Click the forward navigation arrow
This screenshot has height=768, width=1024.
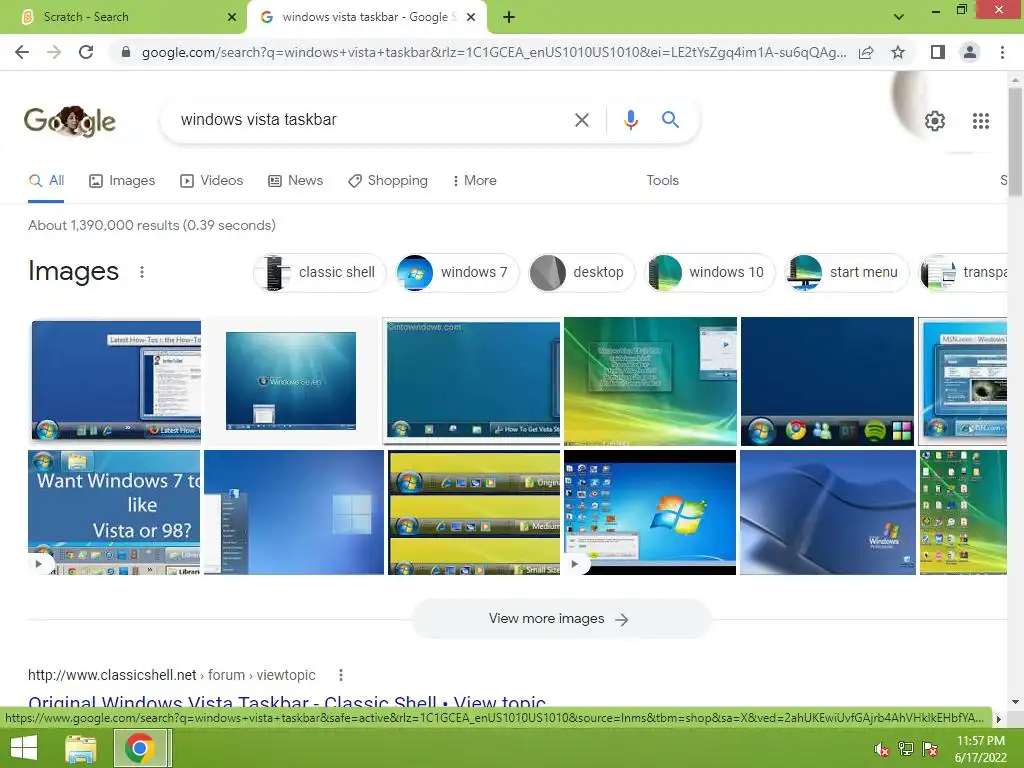[54, 52]
